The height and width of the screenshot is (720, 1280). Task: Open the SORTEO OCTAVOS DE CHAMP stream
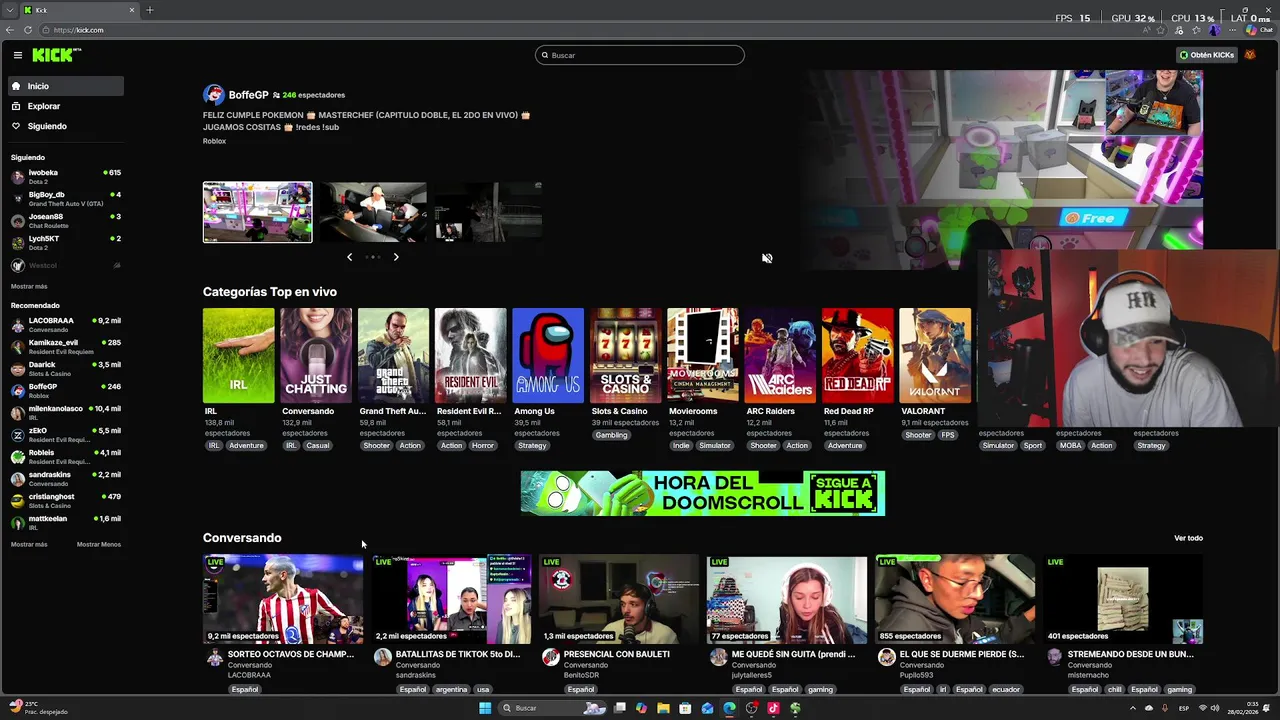283,600
